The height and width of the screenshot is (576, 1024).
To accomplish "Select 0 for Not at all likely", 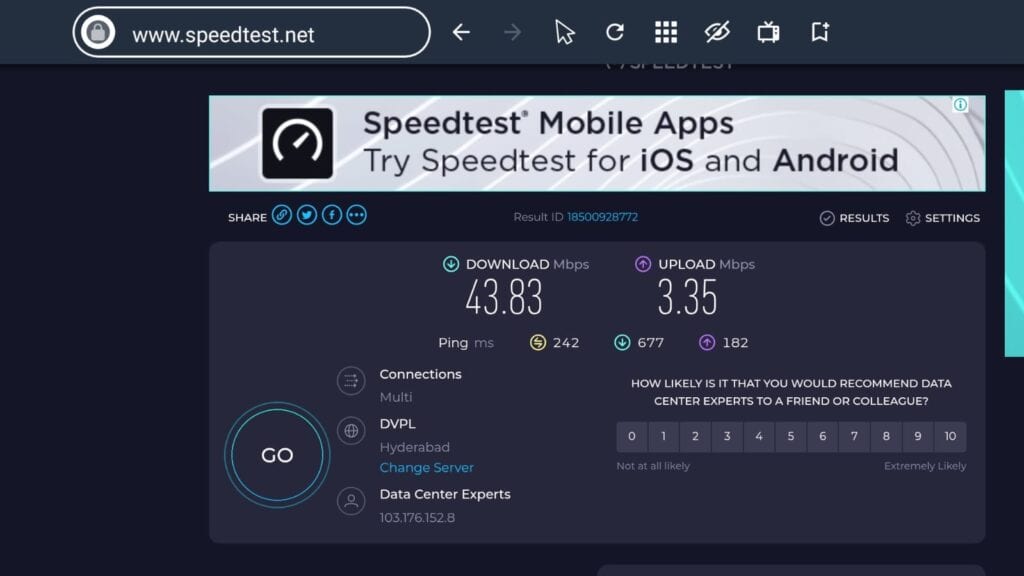I will coord(631,437).
